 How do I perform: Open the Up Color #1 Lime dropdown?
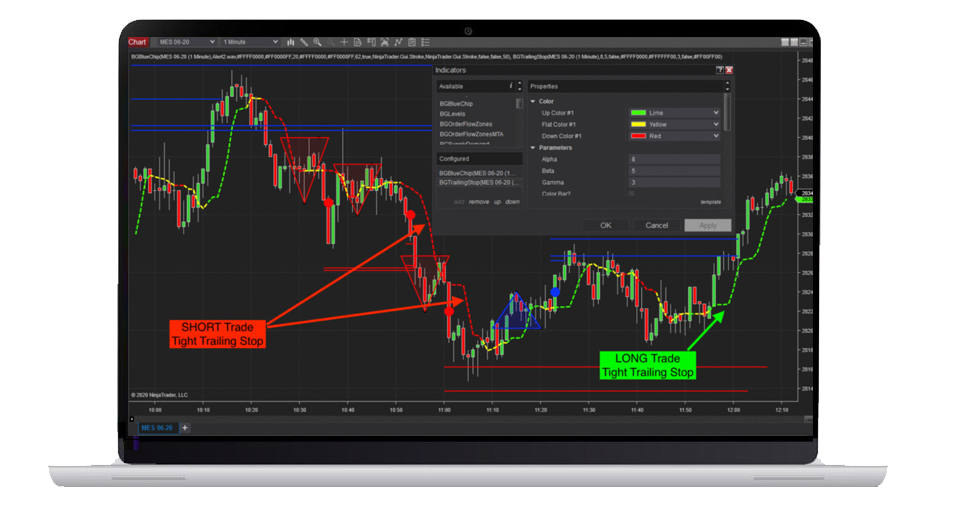point(675,113)
